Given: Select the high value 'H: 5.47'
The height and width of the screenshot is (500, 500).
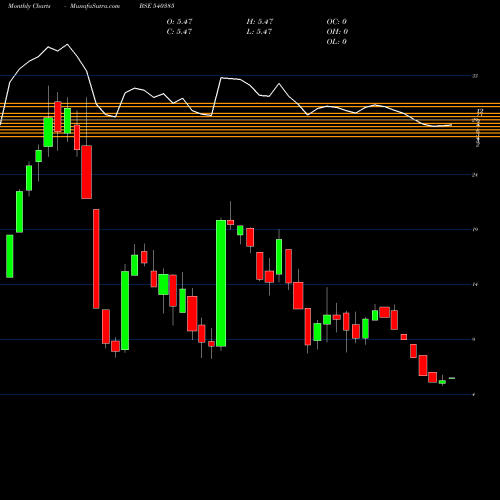Looking at the screenshot, I should [x=260, y=22].
